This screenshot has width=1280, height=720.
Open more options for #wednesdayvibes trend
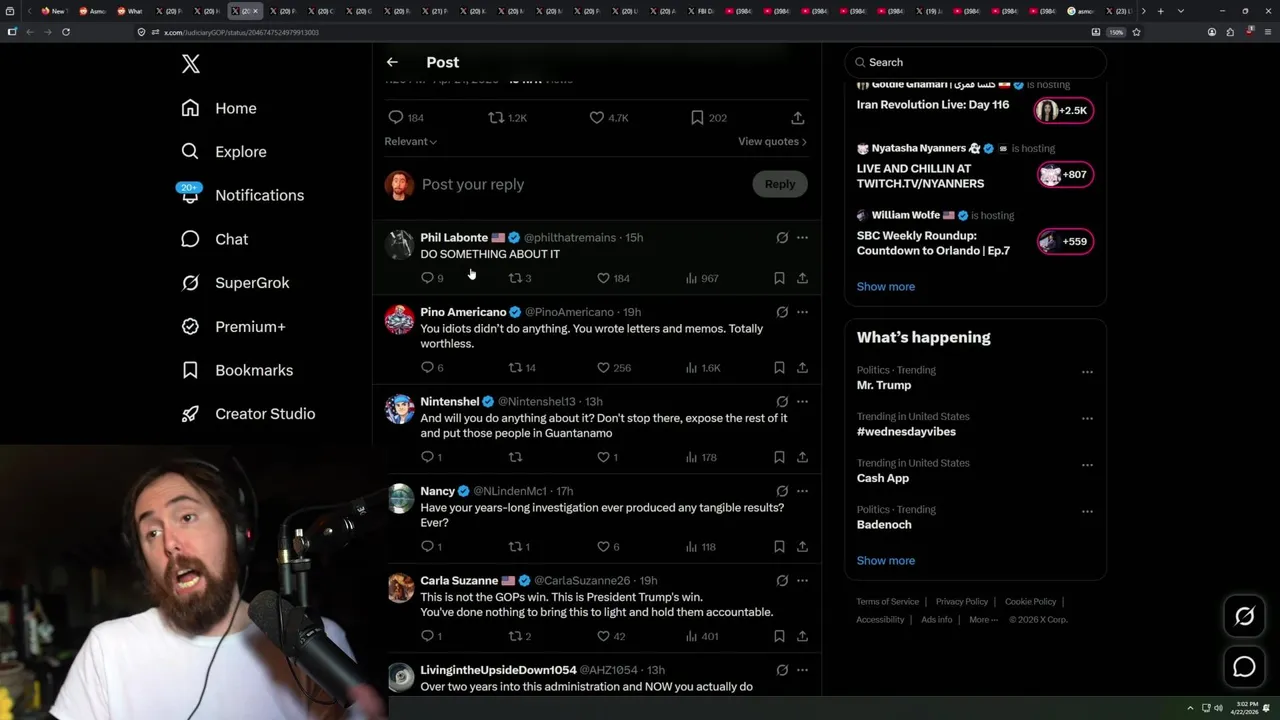pos(1087,418)
